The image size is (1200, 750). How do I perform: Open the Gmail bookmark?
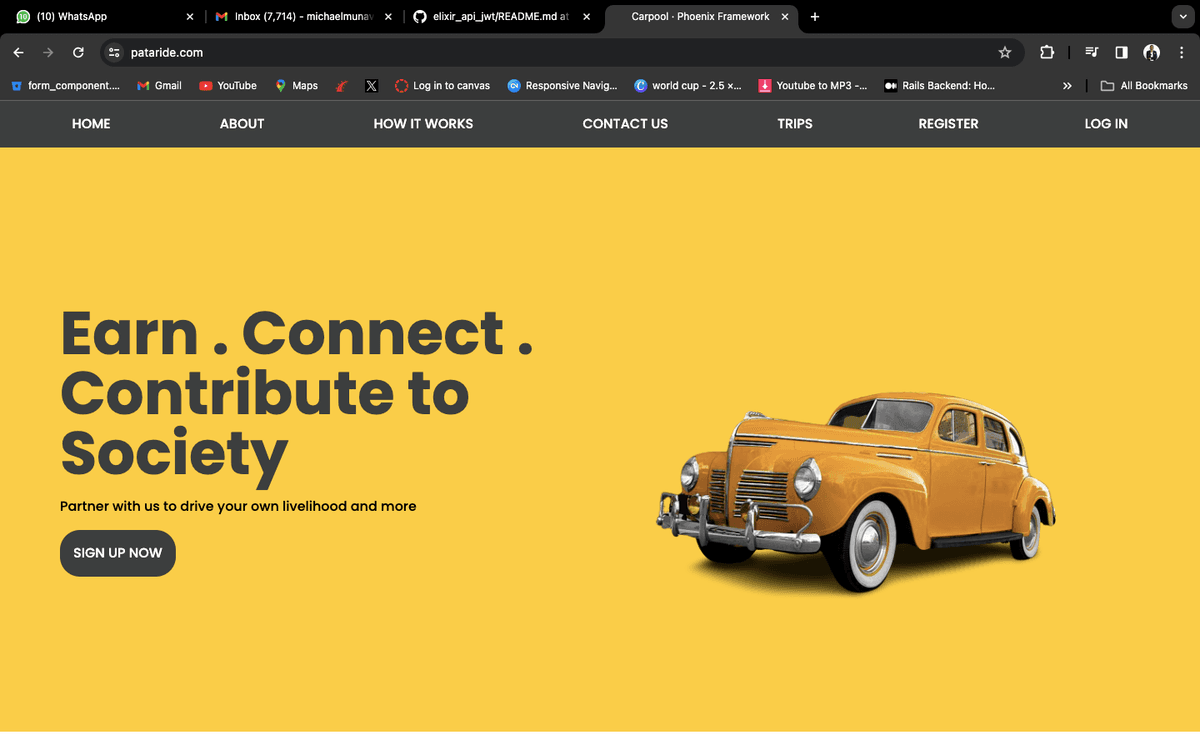pyautogui.click(x=159, y=86)
